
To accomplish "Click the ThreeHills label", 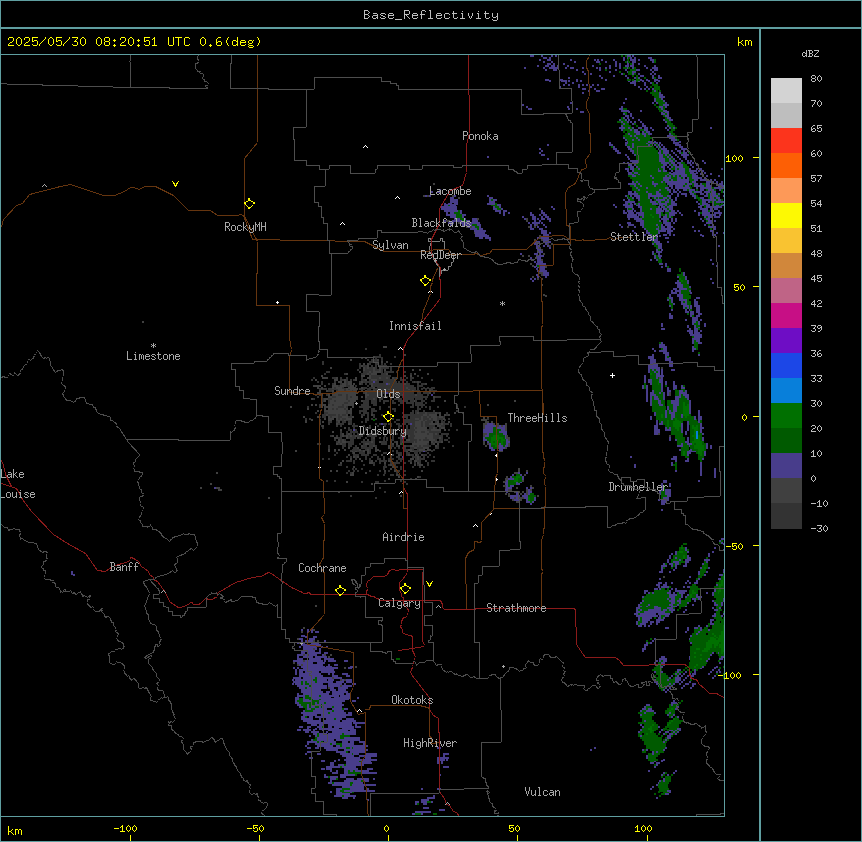I will (x=537, y=418).
